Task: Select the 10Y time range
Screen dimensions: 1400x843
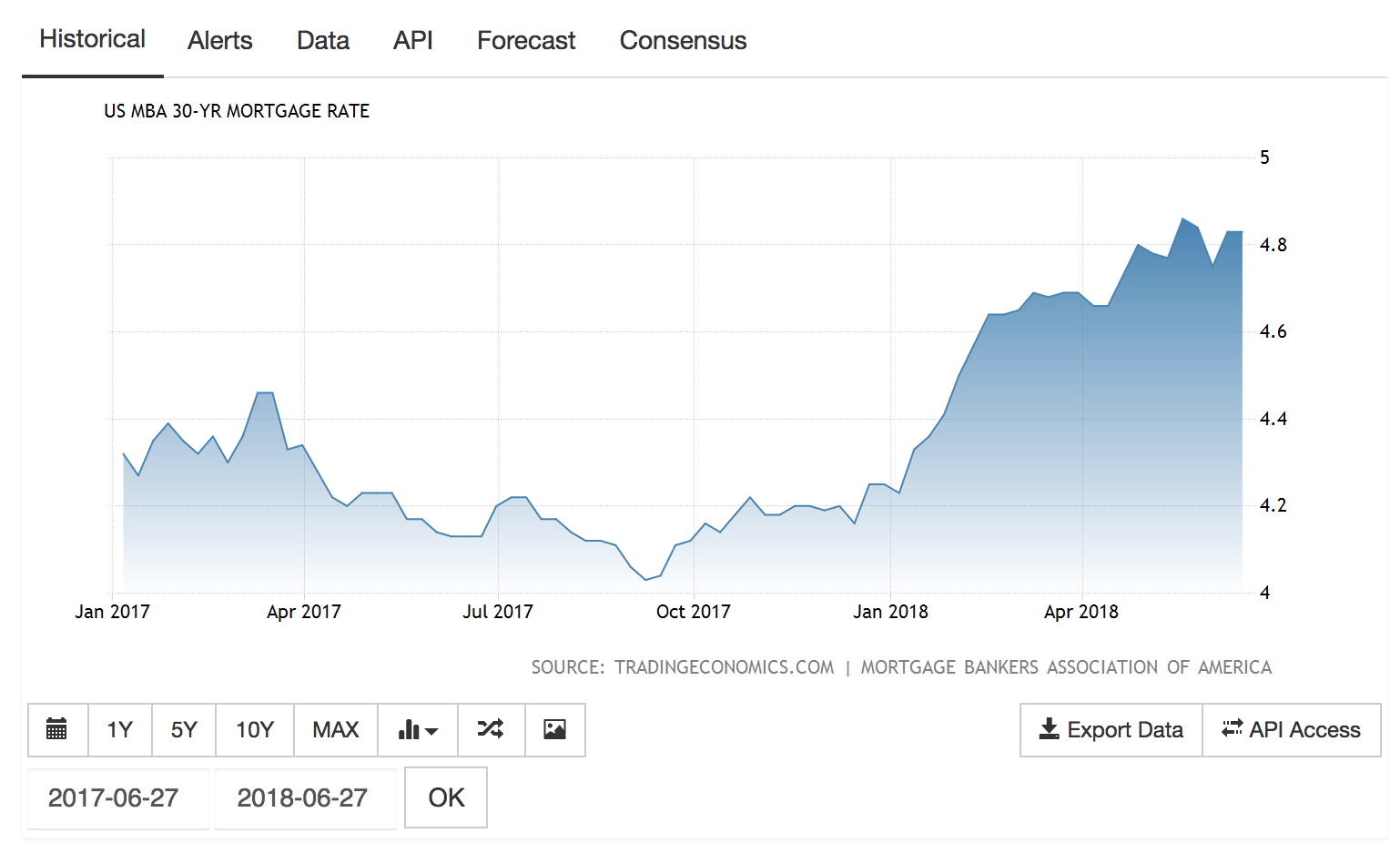Action: (255, 729)
